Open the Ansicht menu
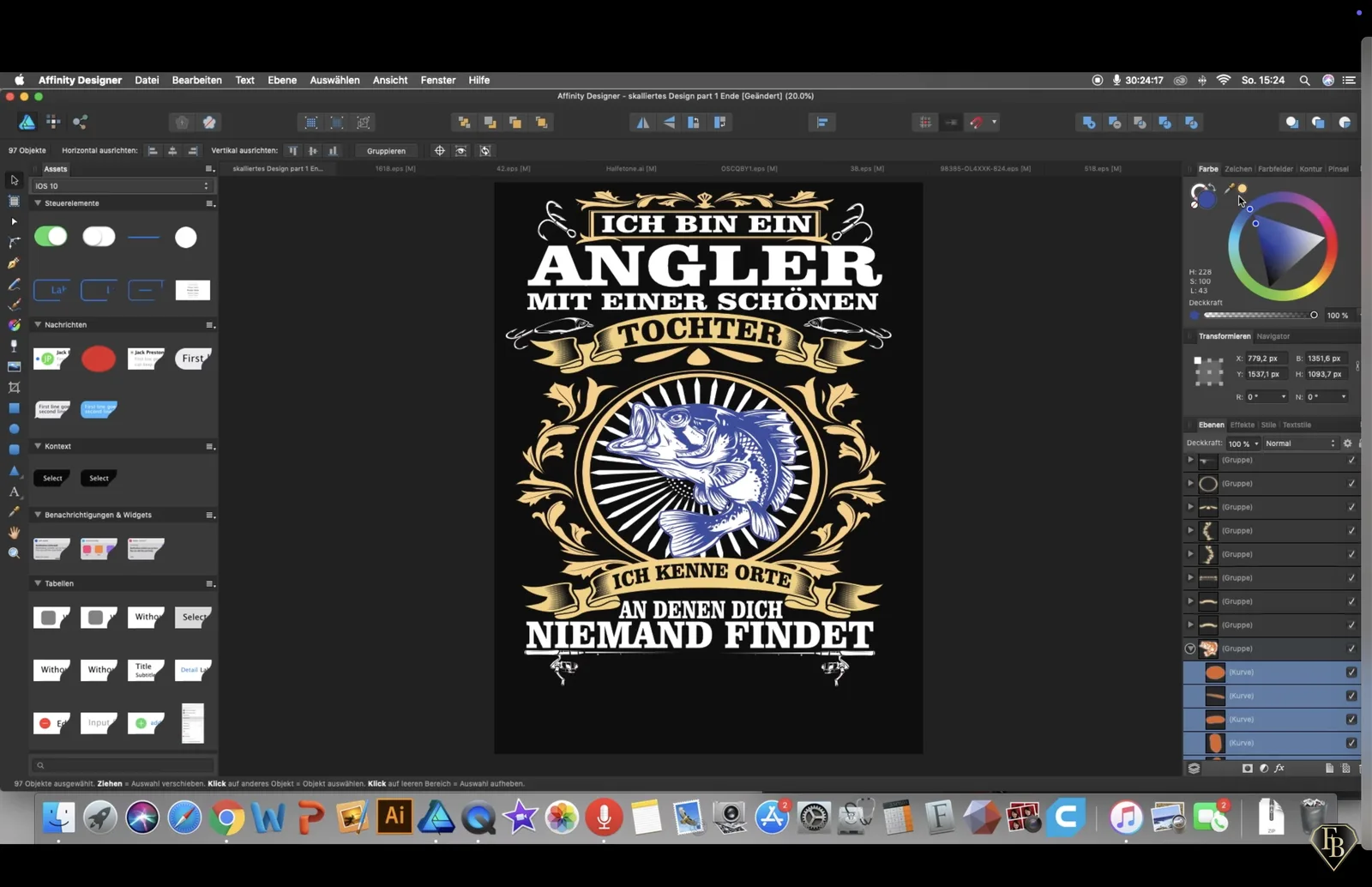Screen dimensions: 1372x887 (x=390, y=80)
